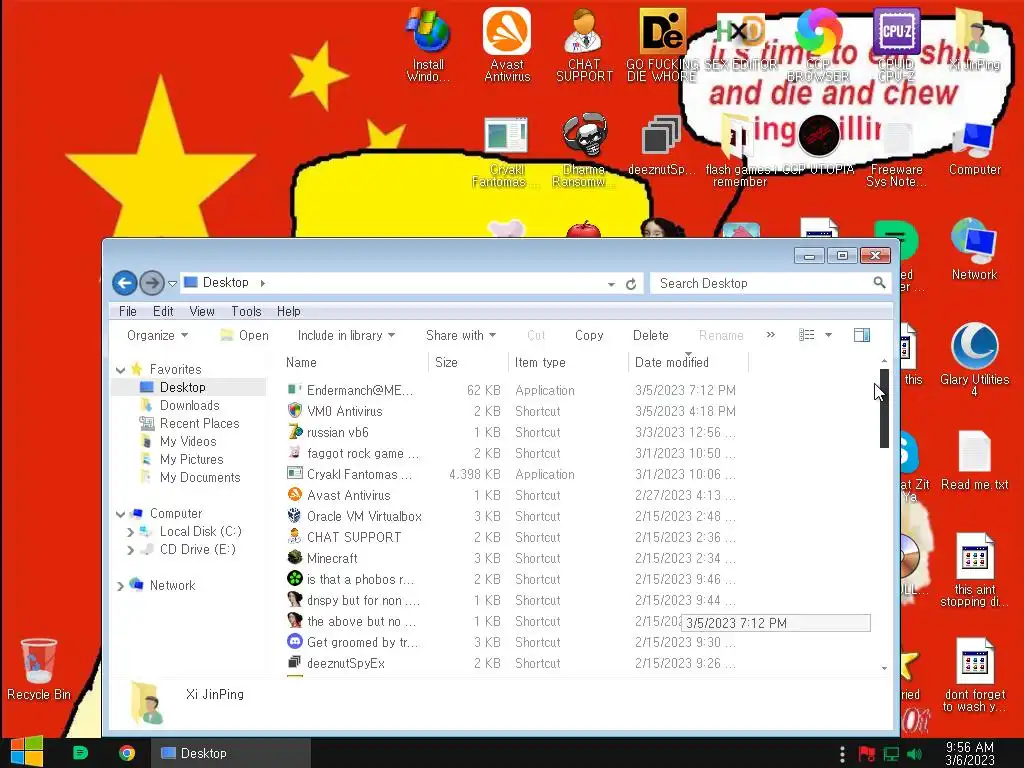Click the Windows Start button
The height and width of the screenshot is (768, 1024).
(27, 752)
